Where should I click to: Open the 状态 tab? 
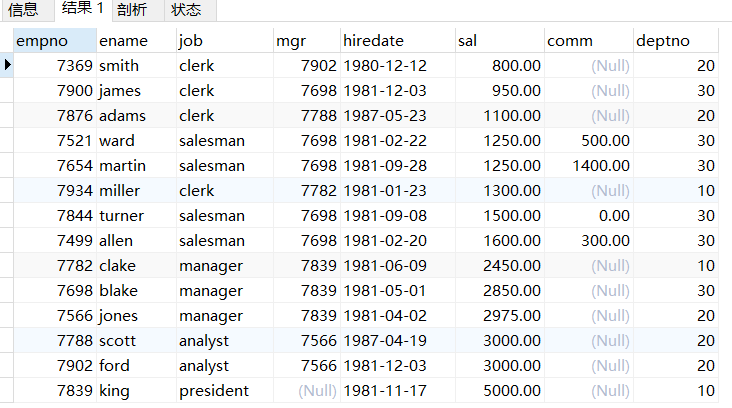(x=185, y=10)
